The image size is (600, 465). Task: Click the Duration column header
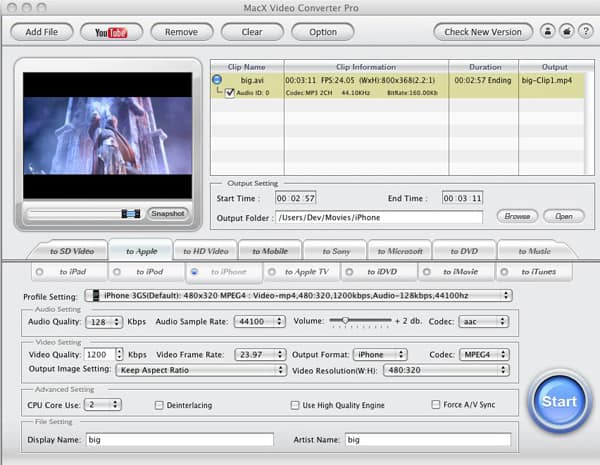485,67
